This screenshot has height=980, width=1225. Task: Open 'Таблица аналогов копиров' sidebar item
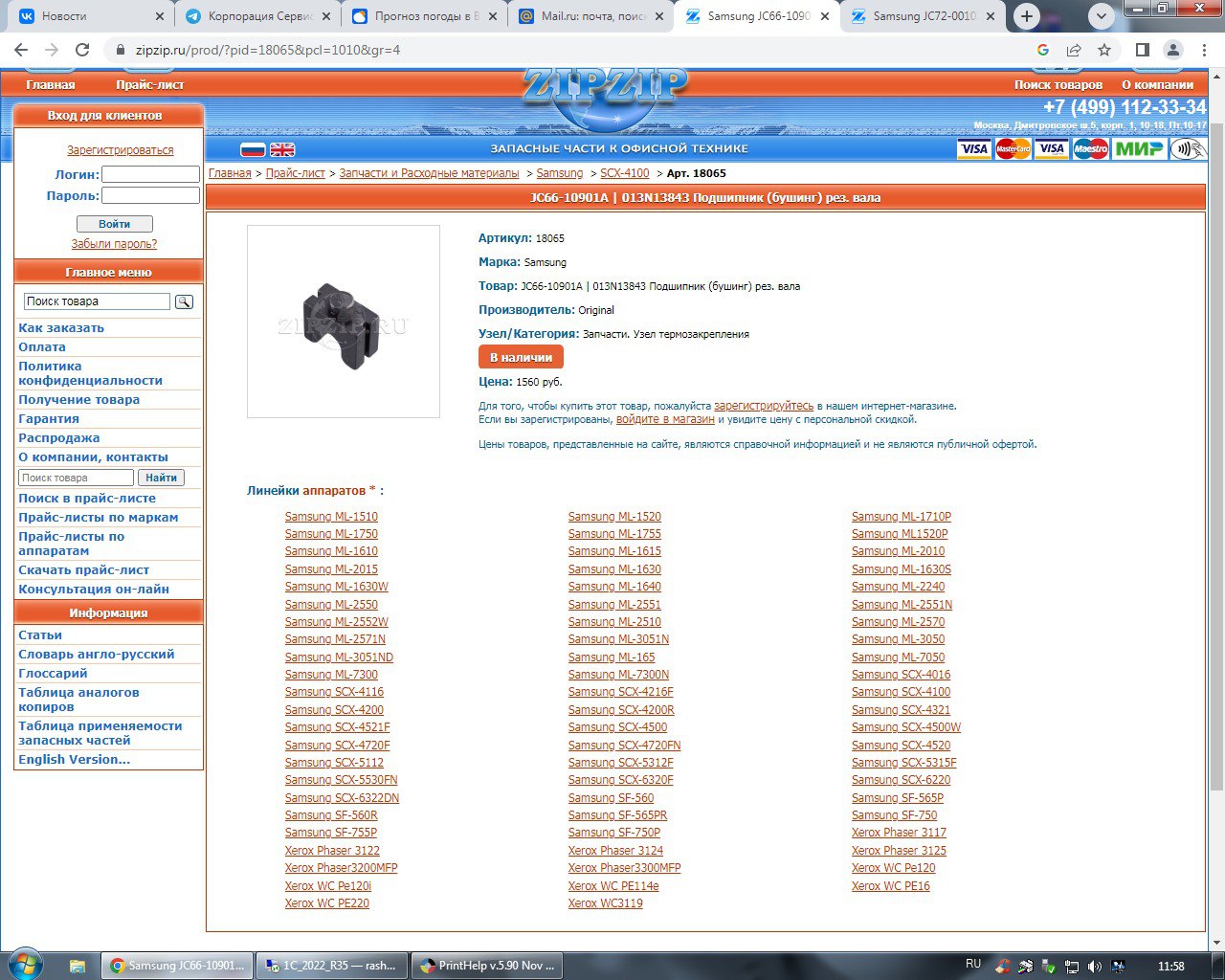click(x=78, y=700)
